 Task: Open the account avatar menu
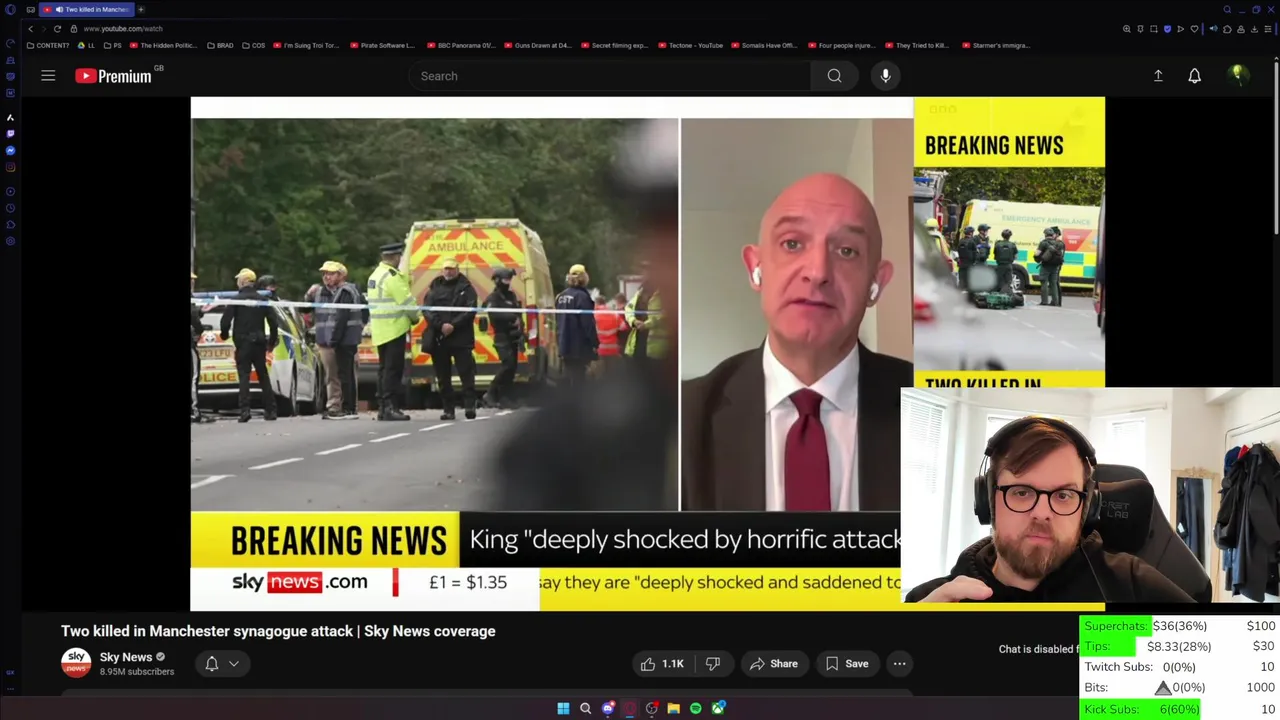pos(1238,75)
